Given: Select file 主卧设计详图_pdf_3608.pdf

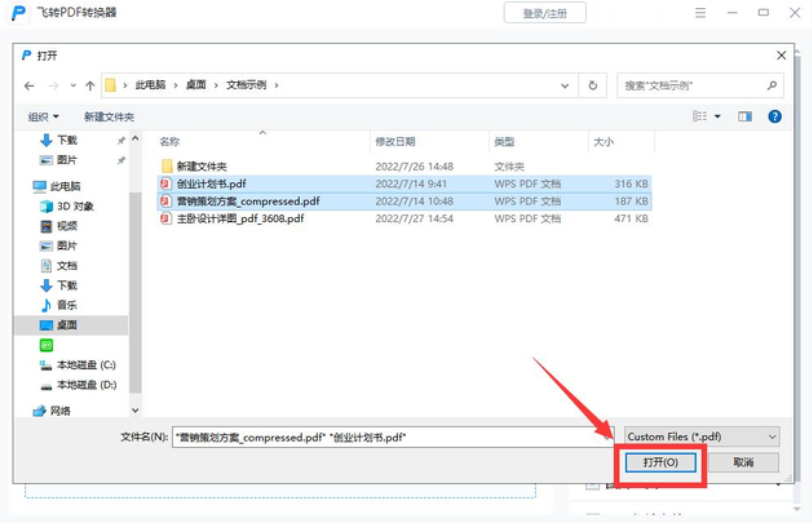Looking at the screenshot, I should pyautogui.click(x=240, y=218).
